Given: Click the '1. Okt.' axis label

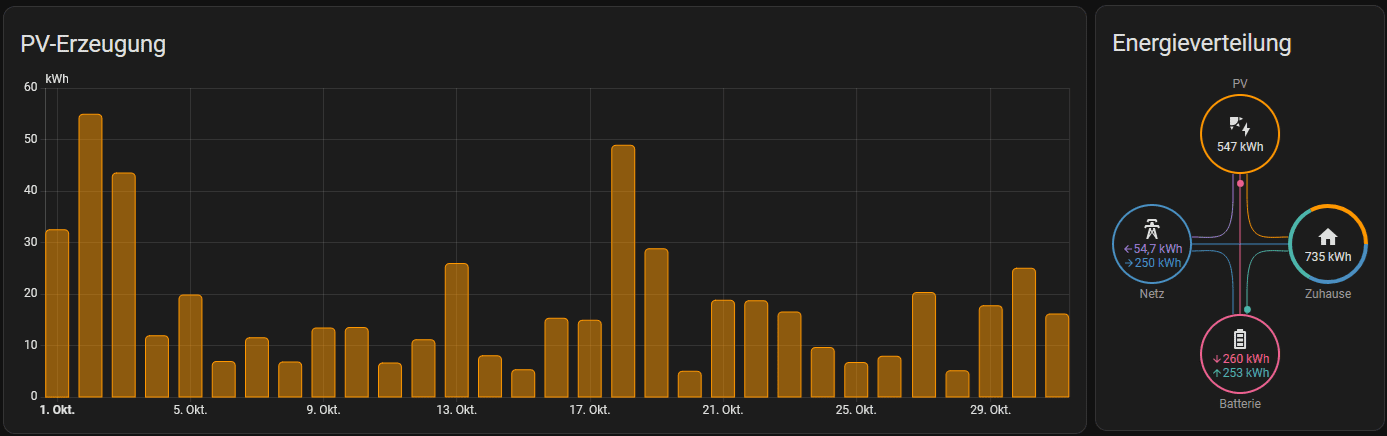Looking at the screenshot, I should pos(57,411).
